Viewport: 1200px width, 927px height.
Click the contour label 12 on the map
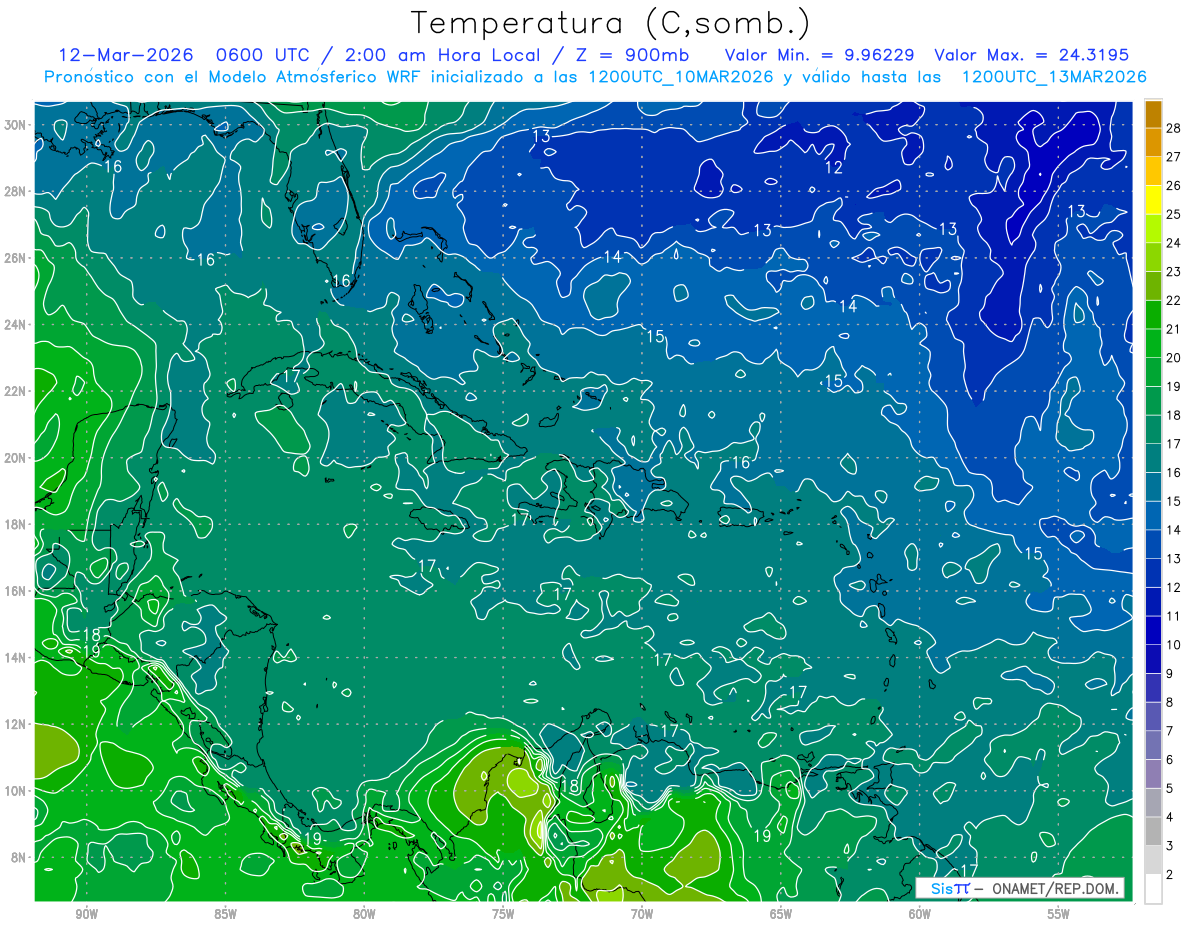point(834,168)
